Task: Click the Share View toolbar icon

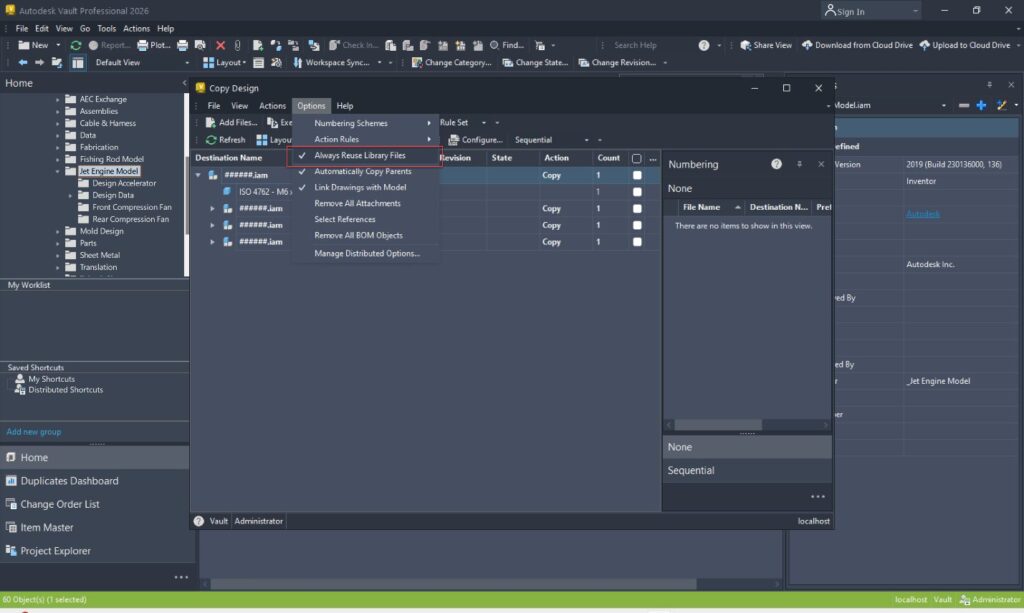Action: click(x=745, y=45)
